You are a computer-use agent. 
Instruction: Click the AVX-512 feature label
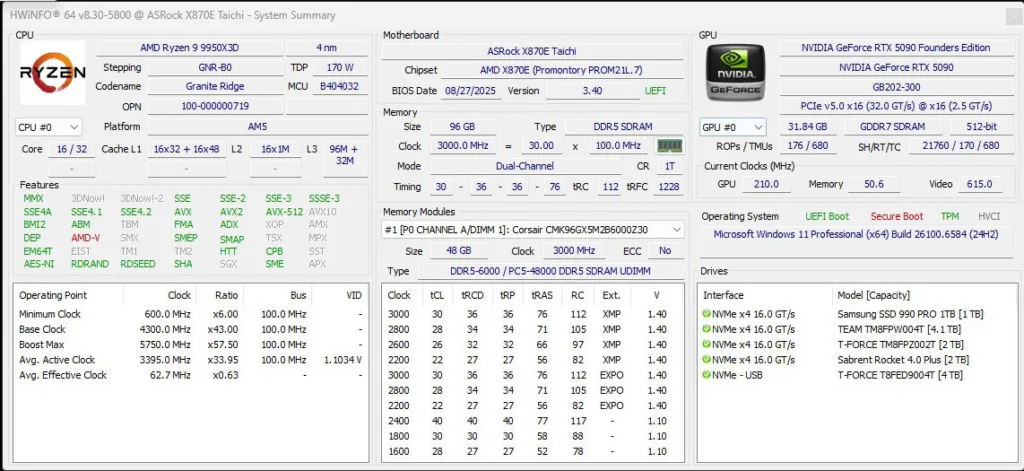[284, 212]
